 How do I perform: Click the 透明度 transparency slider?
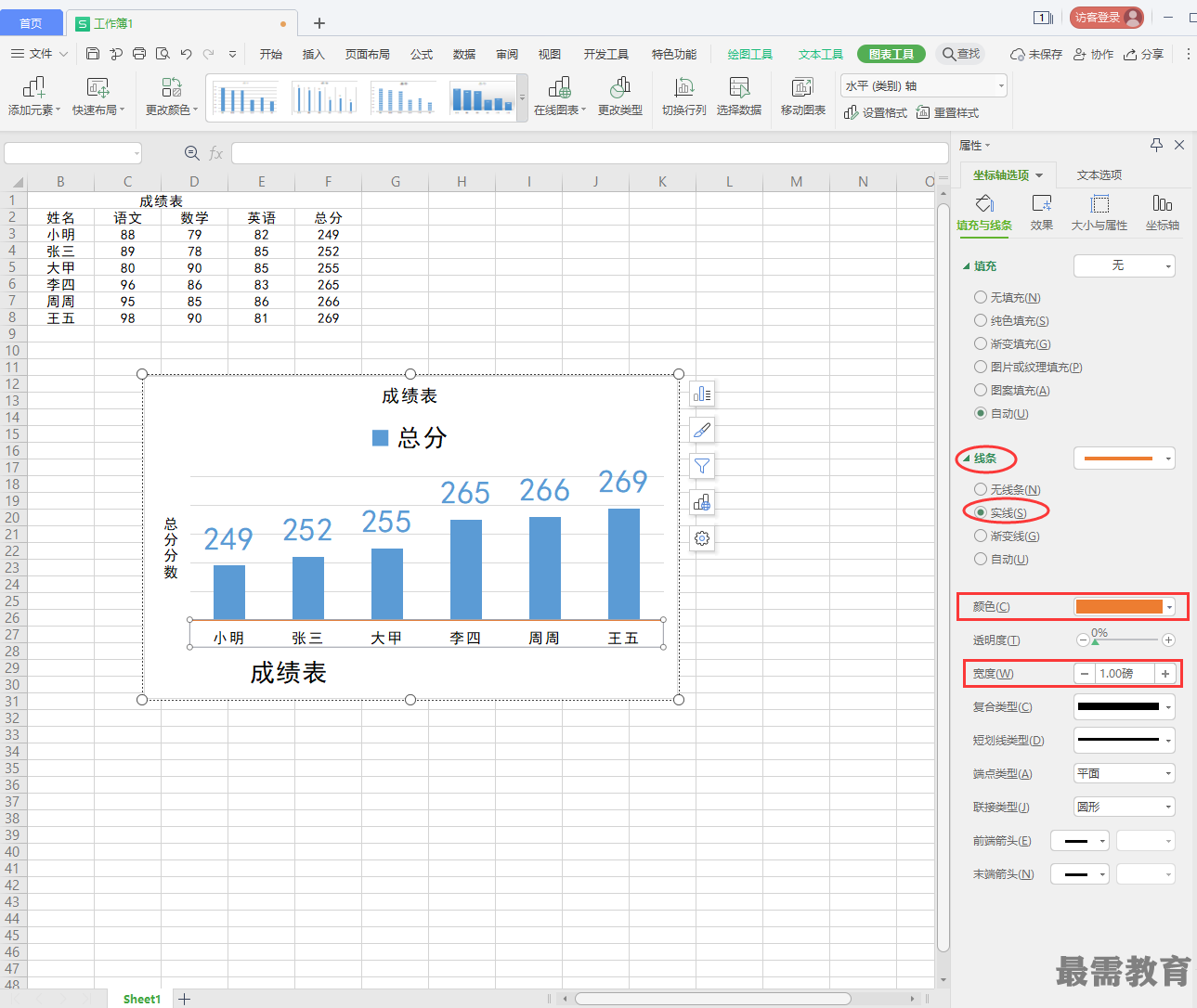(x=1125, y=640)
